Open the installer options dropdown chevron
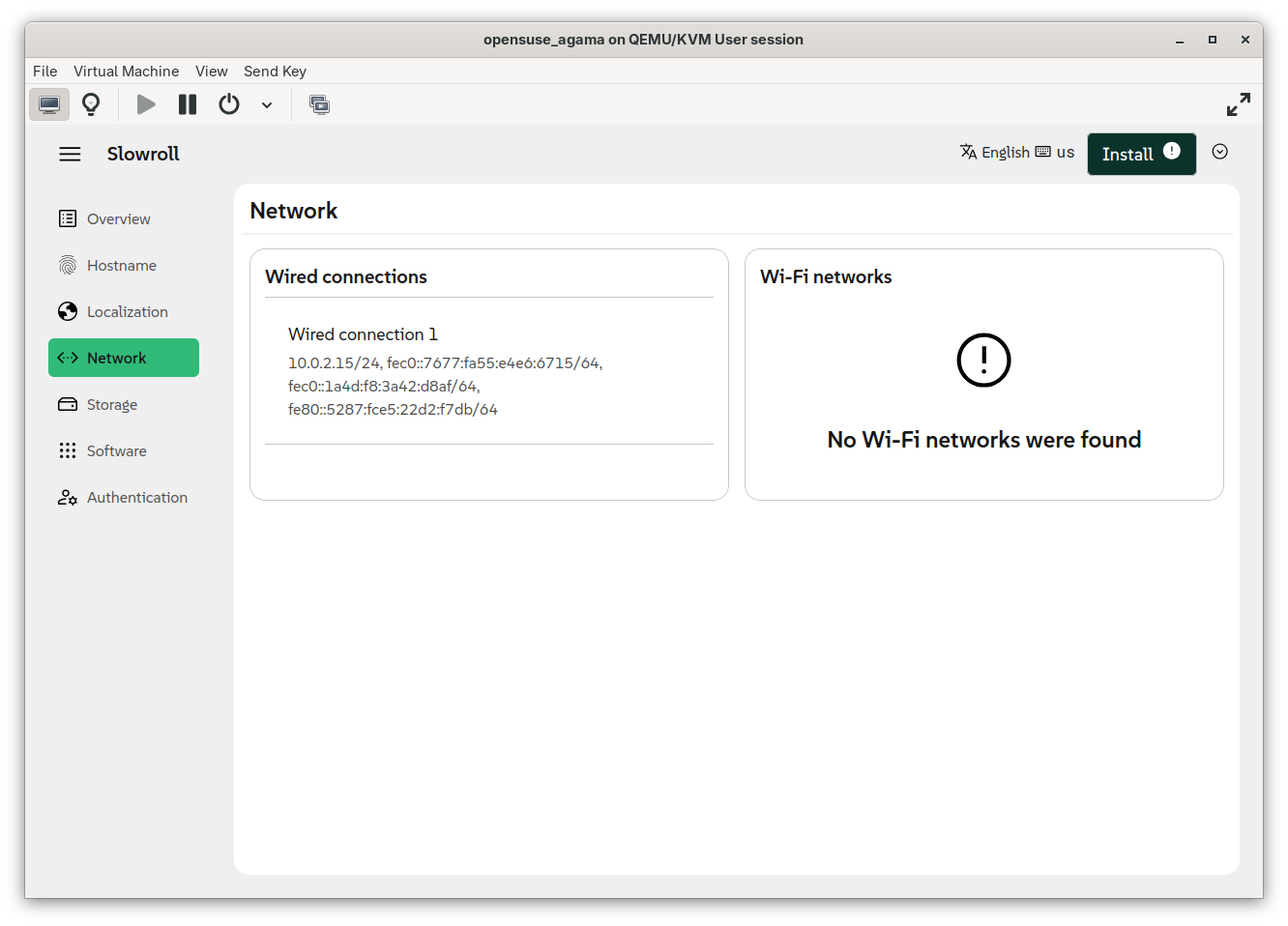Screen dimensions: 1288x926 point(1219,152)
